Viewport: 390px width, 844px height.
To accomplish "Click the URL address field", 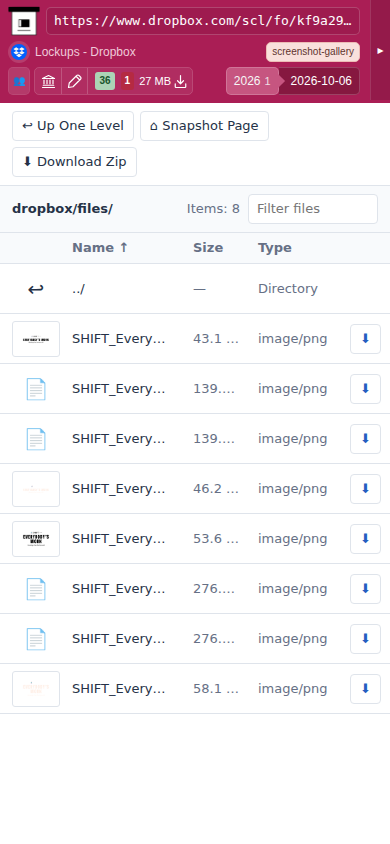I will (x=203, y=21).
